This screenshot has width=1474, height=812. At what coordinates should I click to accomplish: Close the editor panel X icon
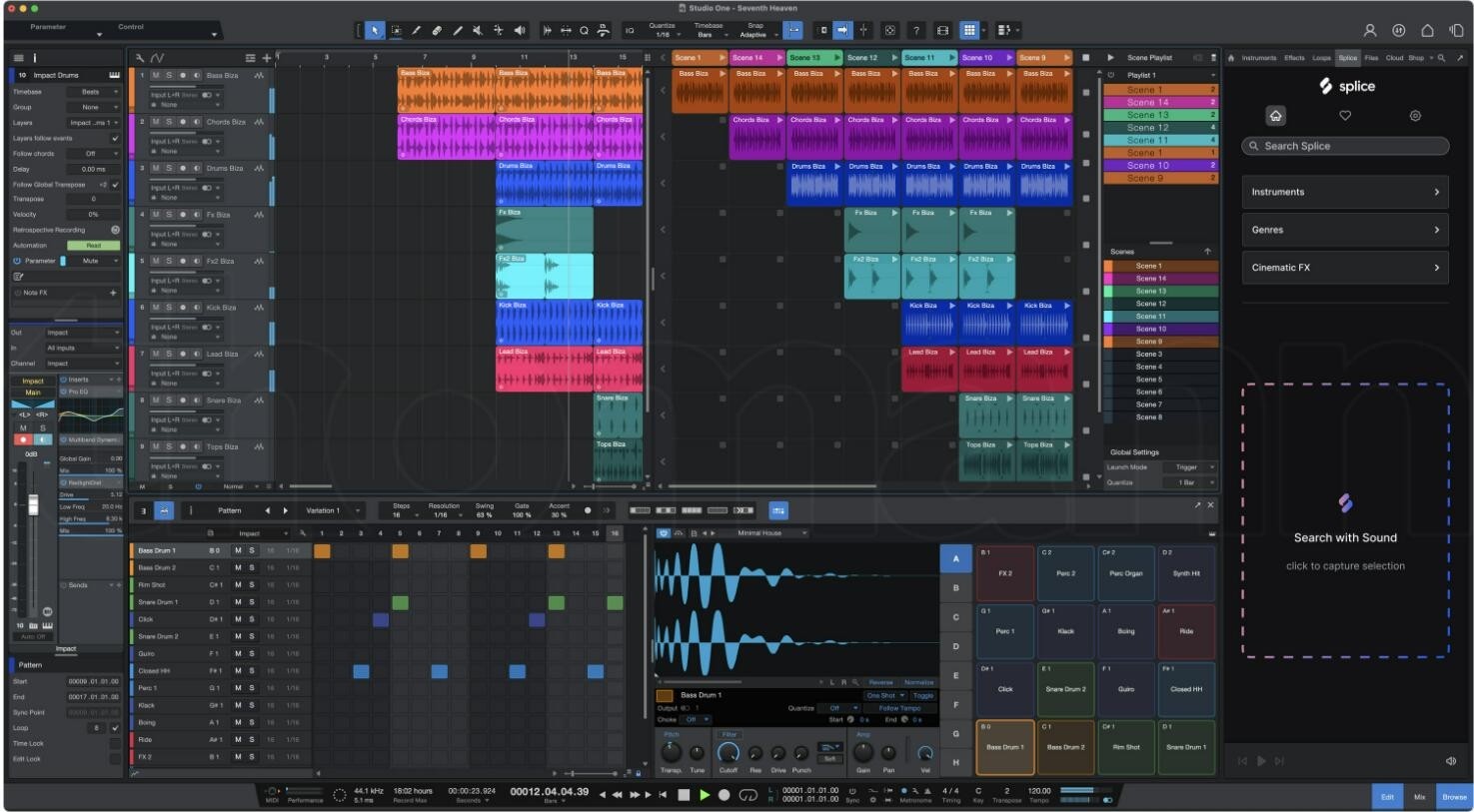coord(1210,505)
